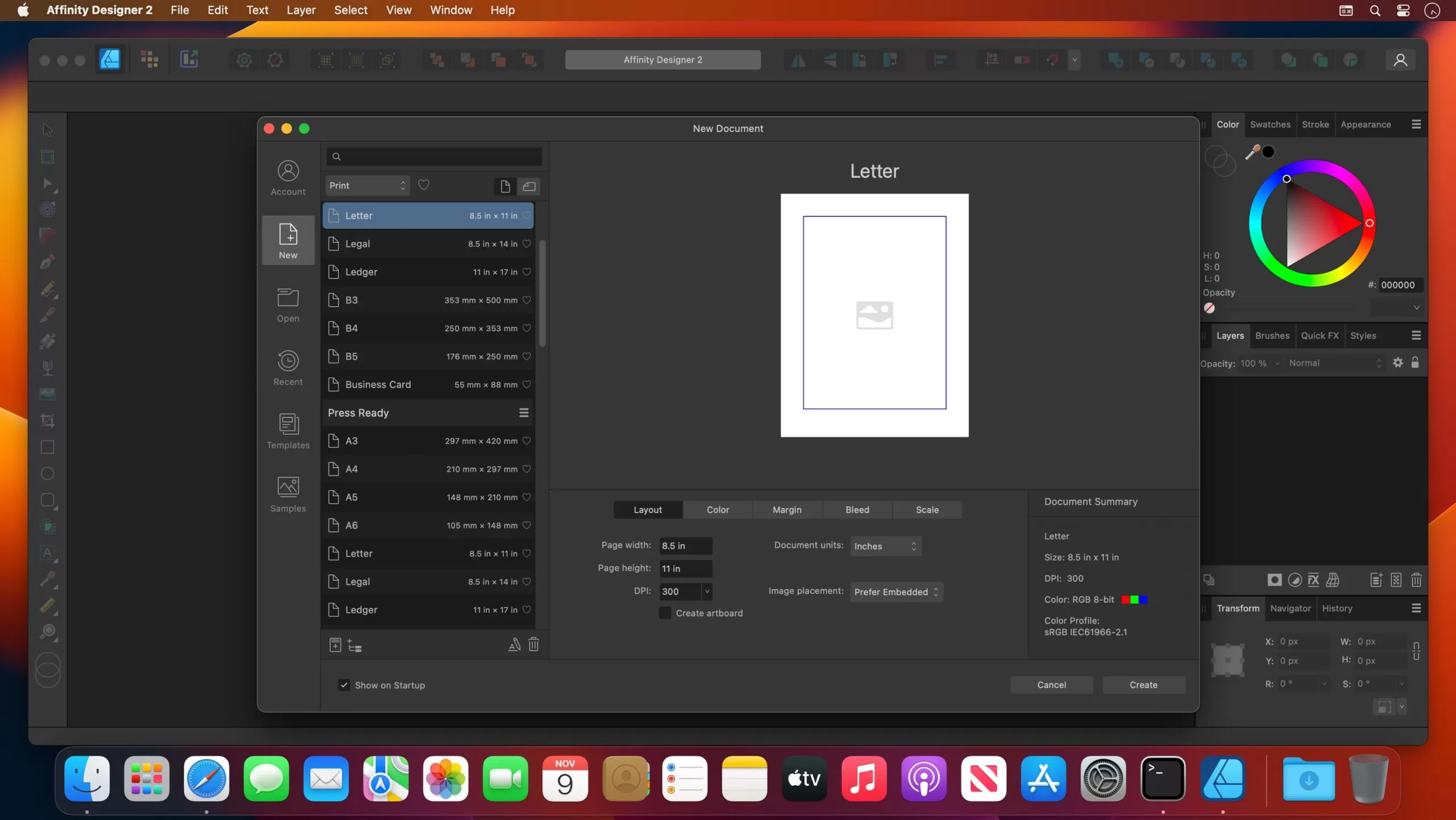Click the Appearance panel icon
The width and height of the screenshot is (1456, 820).
pos(1365,123)
